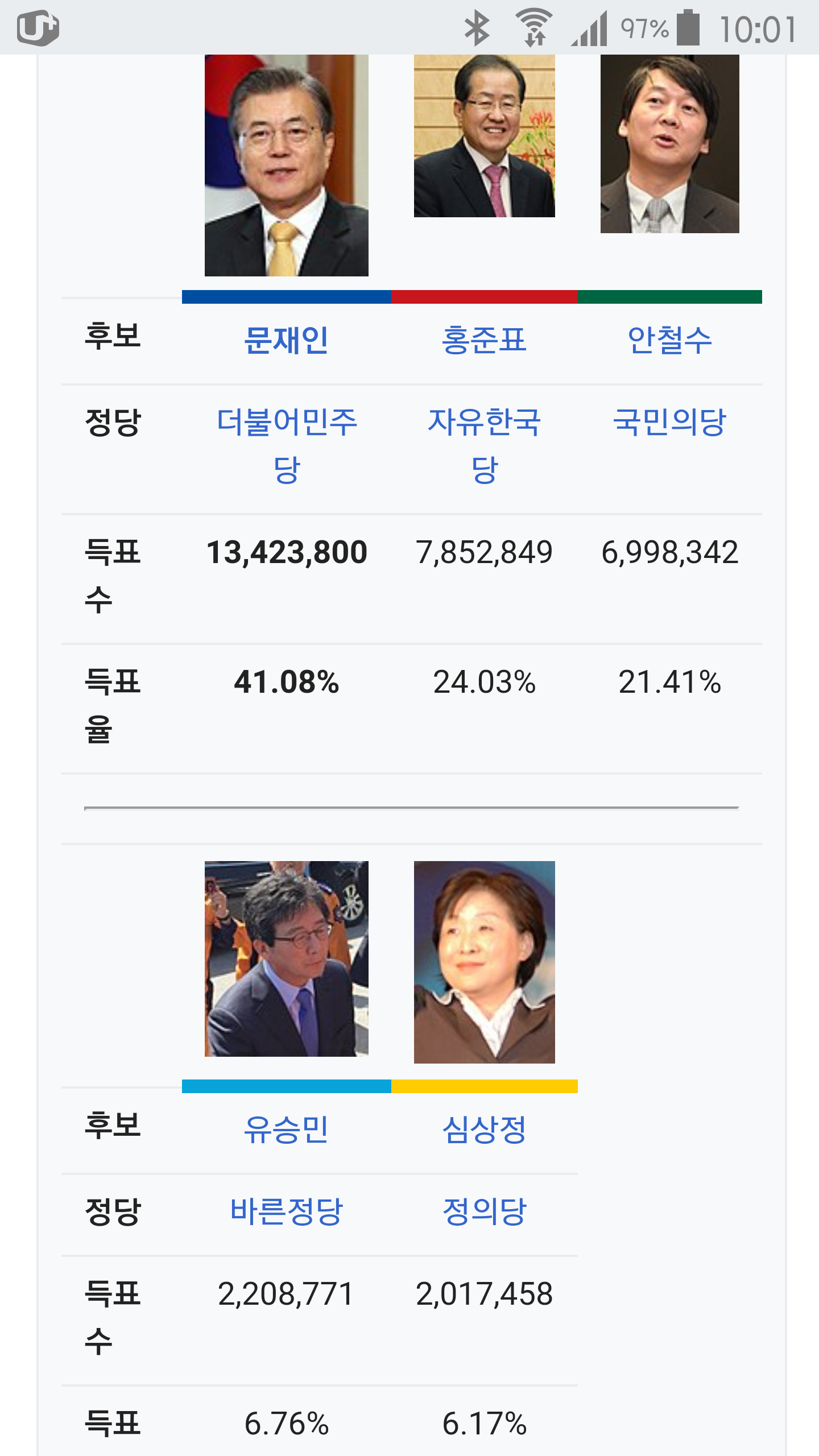Screen dimensions: 819x1456
Task: Follow the 정의당 party link
Action: [484, 1211]
